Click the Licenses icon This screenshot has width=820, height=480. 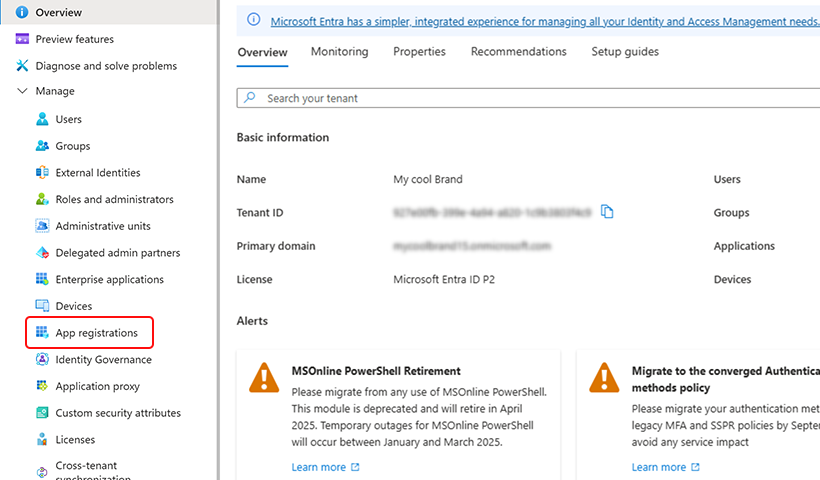click(42, 439)
